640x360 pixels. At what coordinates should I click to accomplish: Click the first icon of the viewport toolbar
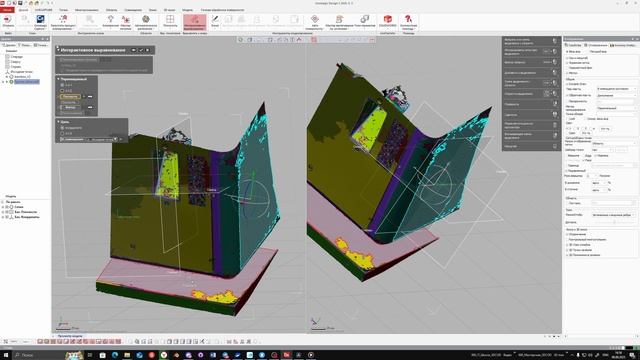coord(240,40)
